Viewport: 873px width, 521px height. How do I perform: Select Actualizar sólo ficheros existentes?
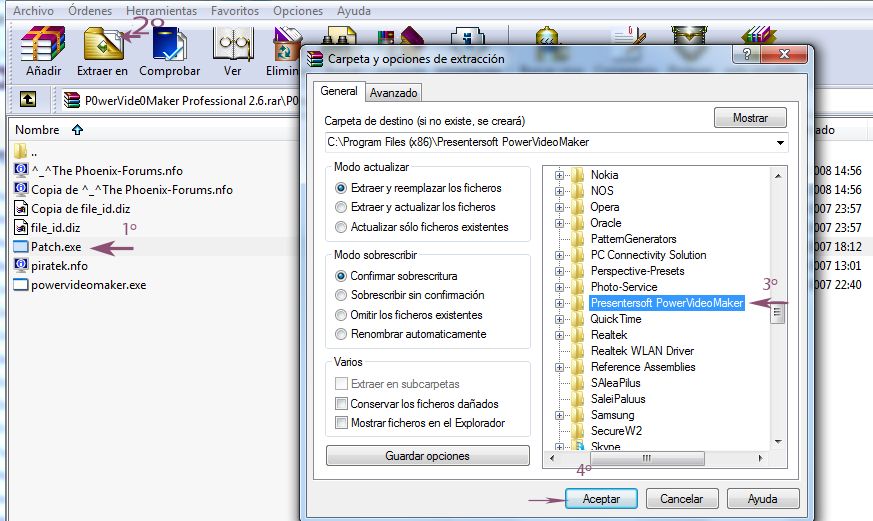341,227
